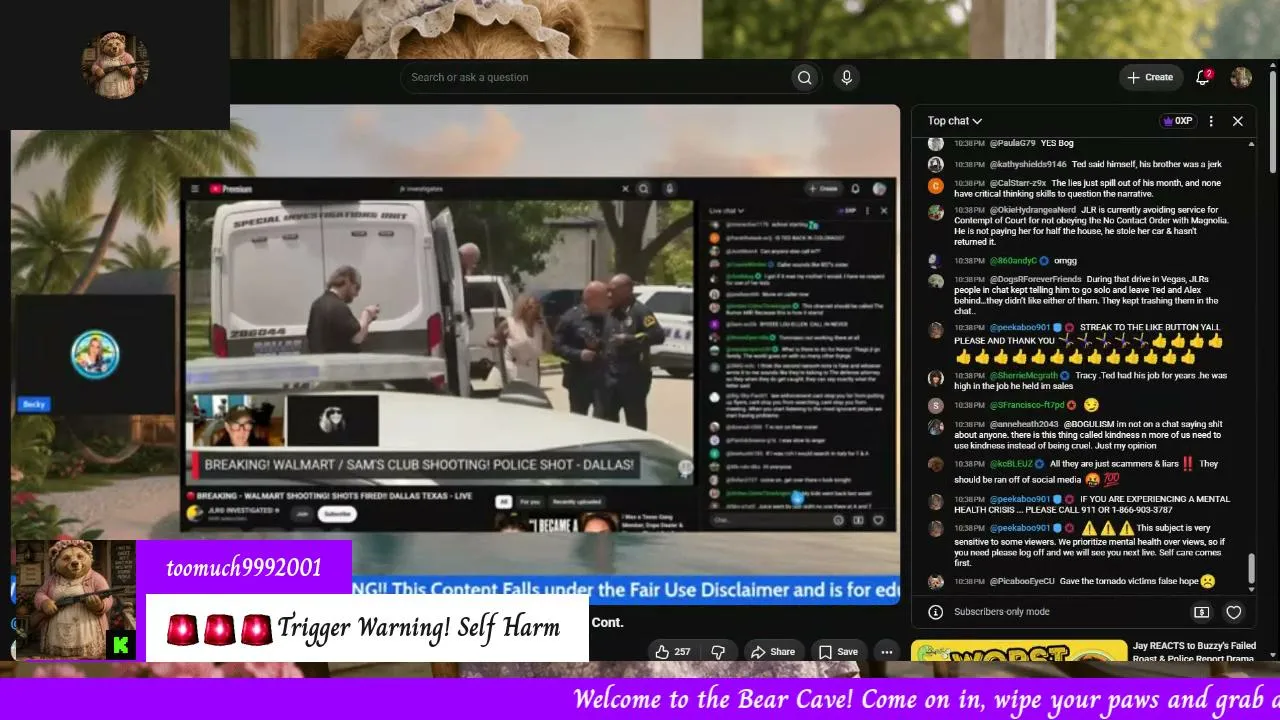Click PaulaG79's chat avatar
This screenshot has height=720, width=1280.
[x=935, y=144]
